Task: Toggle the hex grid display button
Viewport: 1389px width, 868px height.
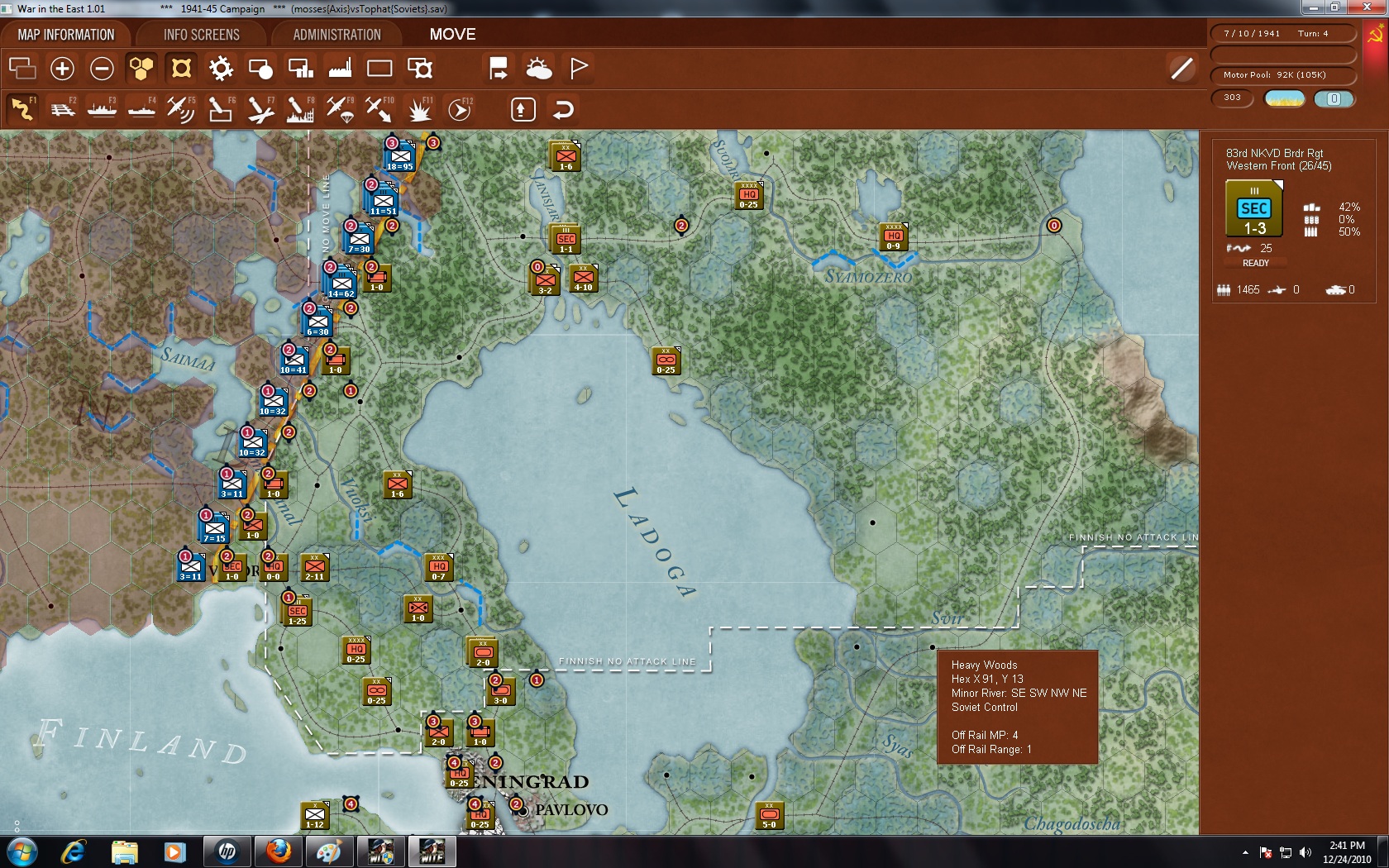Action: 141,69
